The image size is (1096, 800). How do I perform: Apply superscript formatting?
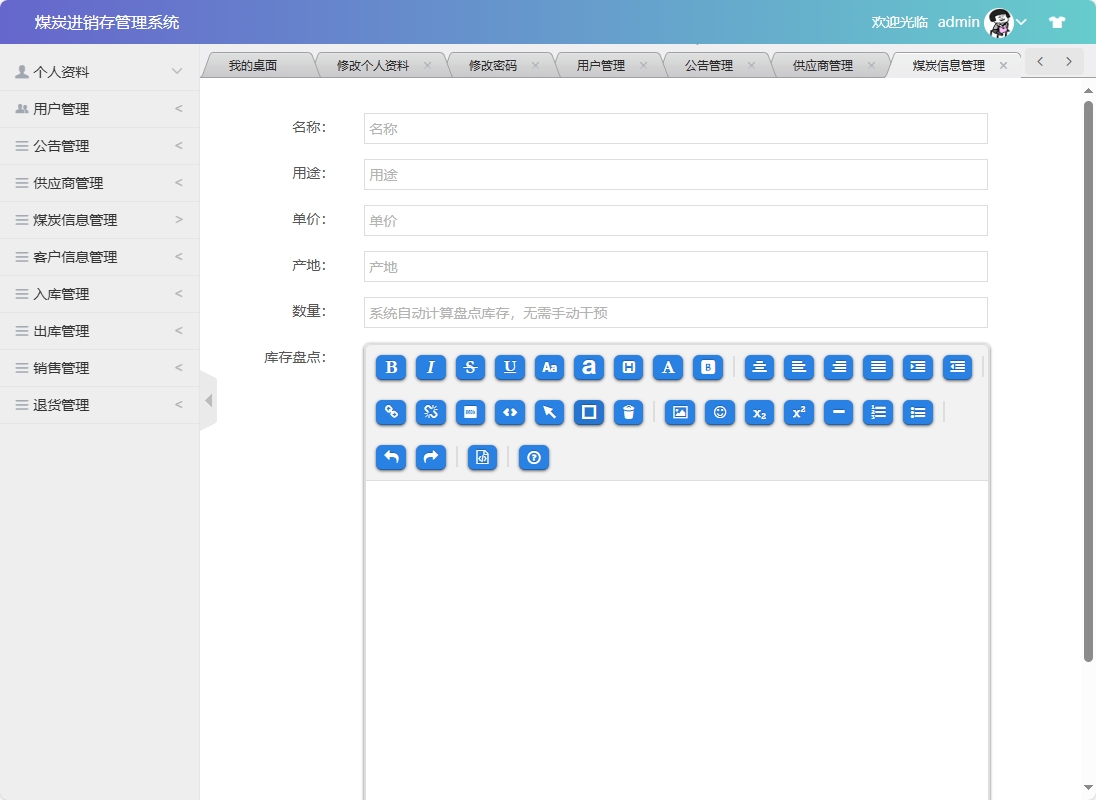tap(798, 411)
